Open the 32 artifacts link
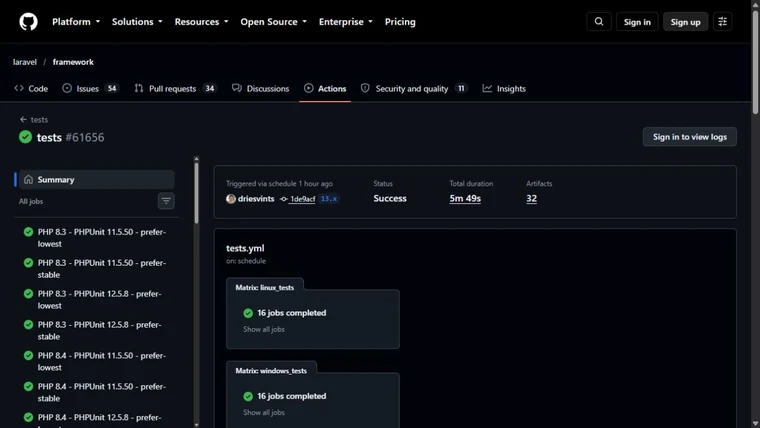 tap(531, 198)
